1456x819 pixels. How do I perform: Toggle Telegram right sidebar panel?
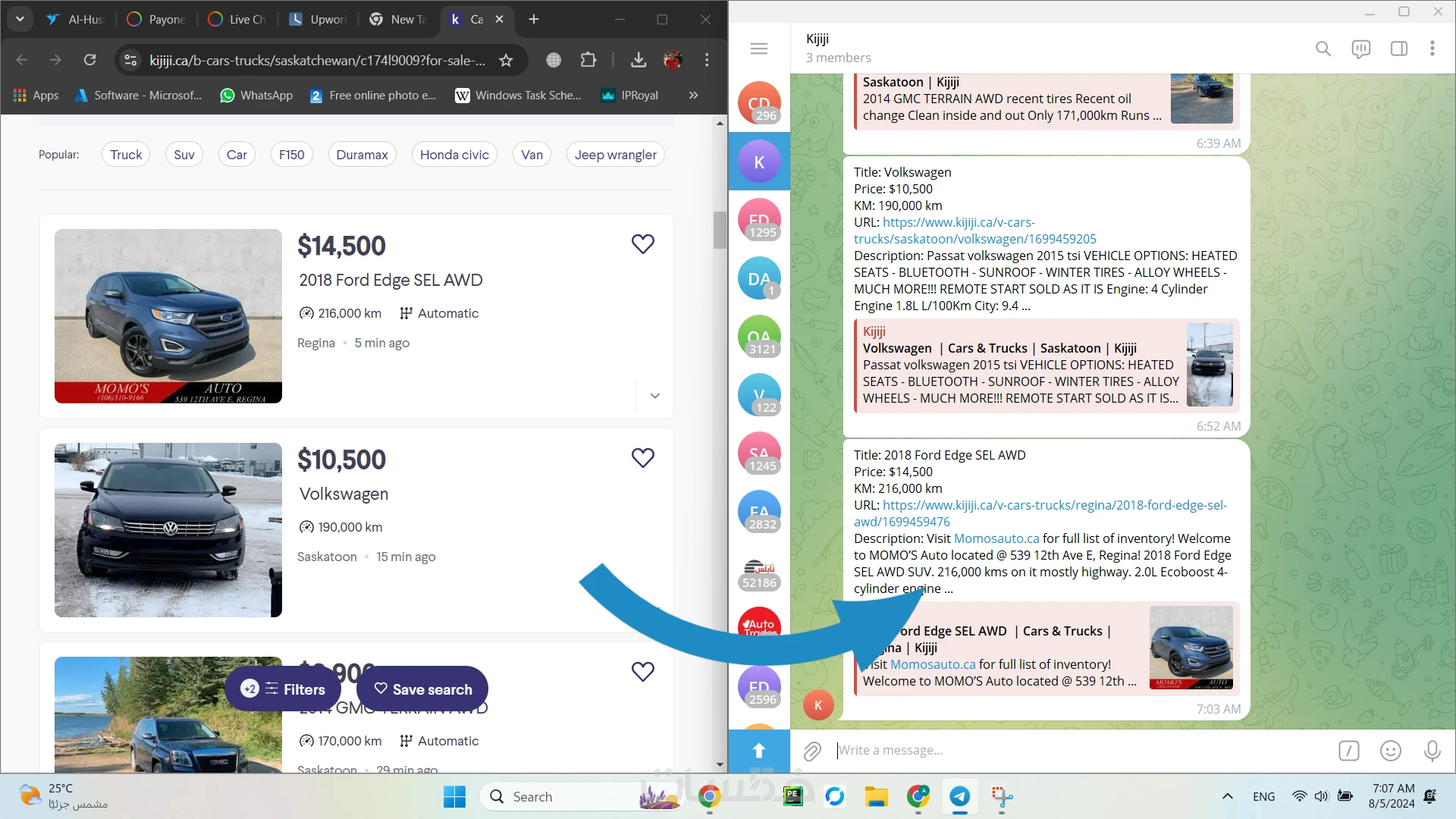[x=1399, y=49]
